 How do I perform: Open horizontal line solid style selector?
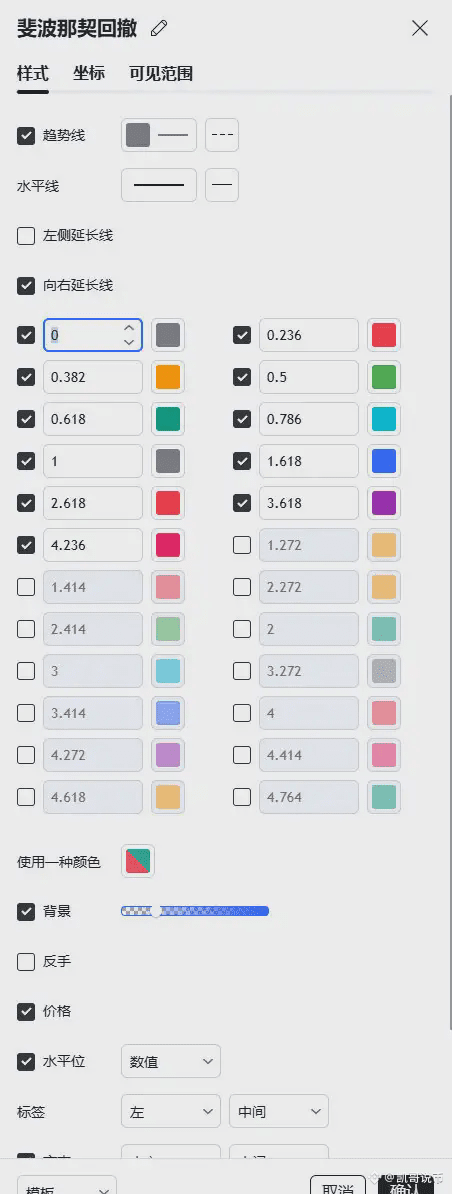(x=159, y=185)
